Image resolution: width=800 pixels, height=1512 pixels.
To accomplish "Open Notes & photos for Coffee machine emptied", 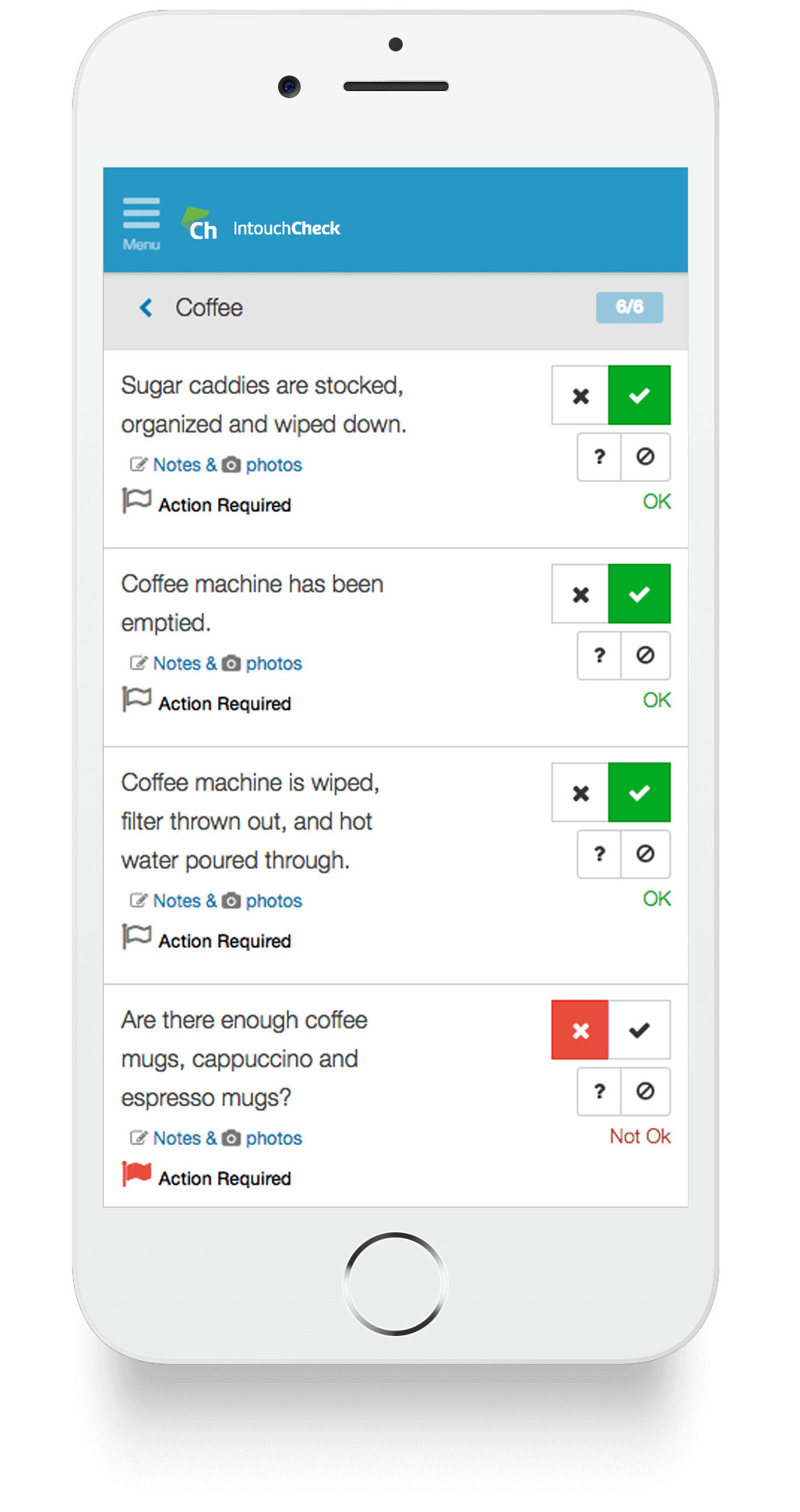I will click(216, 664).
